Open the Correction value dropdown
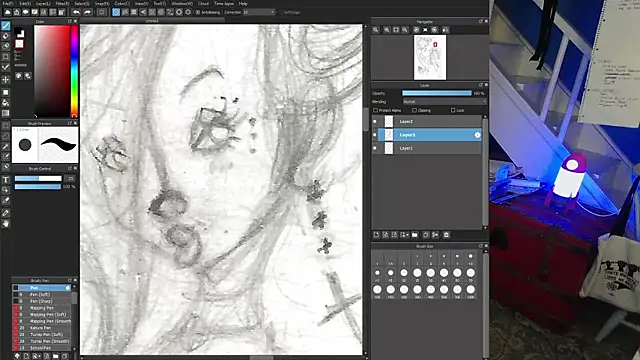The height and width of the screenshot is (360, 640). coord(259,12)
